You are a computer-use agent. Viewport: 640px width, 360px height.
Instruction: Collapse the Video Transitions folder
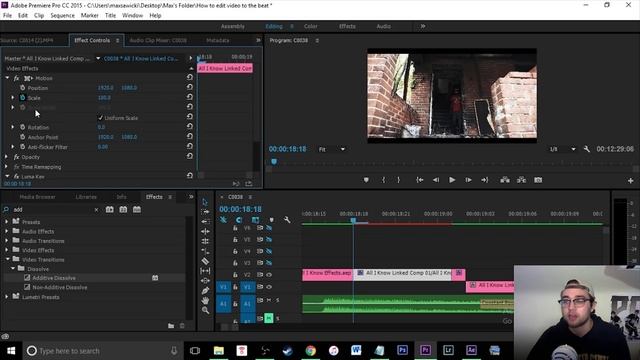(7, 259)
